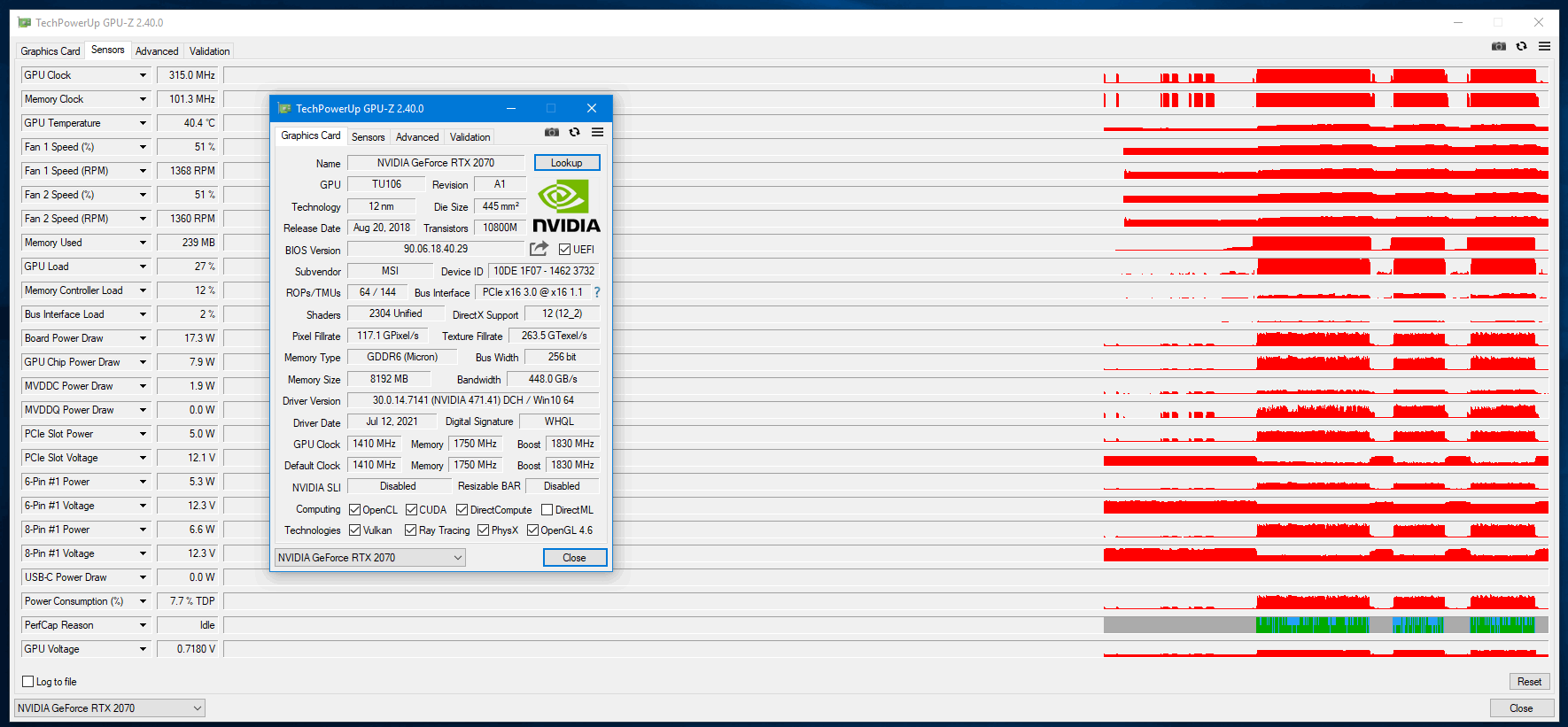The width and height of the screenshot is (1568, 727).
Task: Click the Name field NVIDIA GeForce RTX 2070
Action: (x=436, y=163)
